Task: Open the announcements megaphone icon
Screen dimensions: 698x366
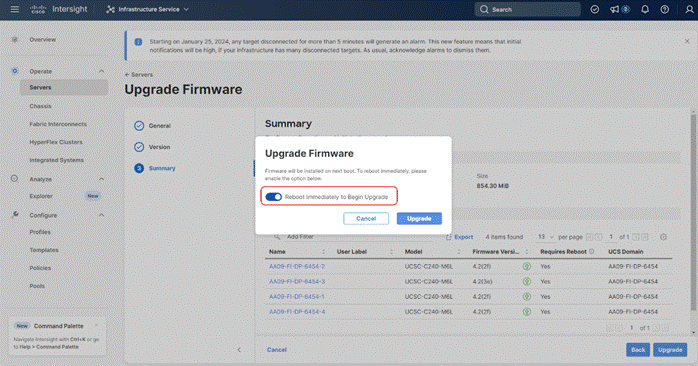Action: point(615,9)
